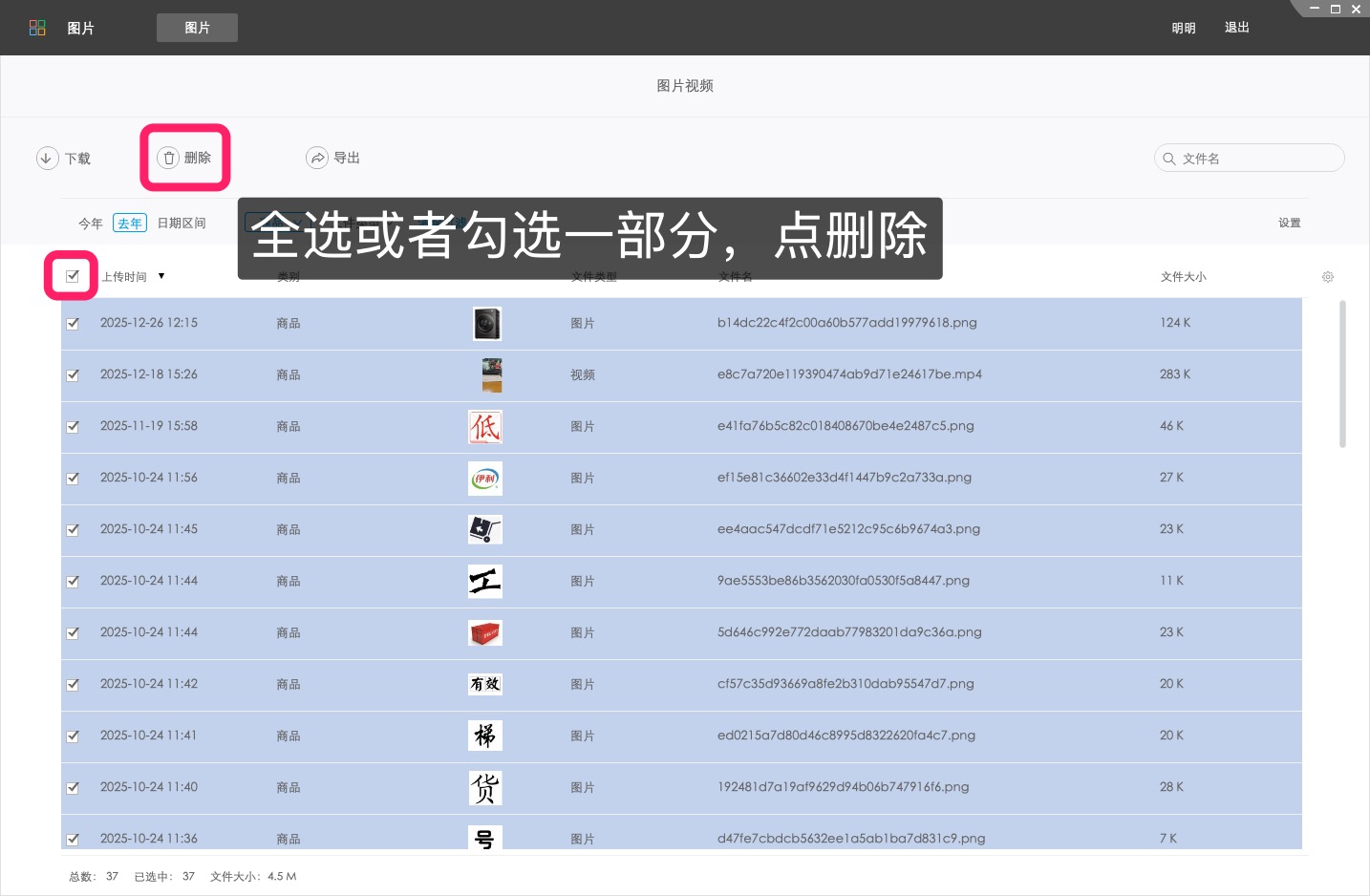Open thumbnail showing the 工 character
Viewport: 1370px width, 896px height.
pyautogui.click(x=485, y=581)
